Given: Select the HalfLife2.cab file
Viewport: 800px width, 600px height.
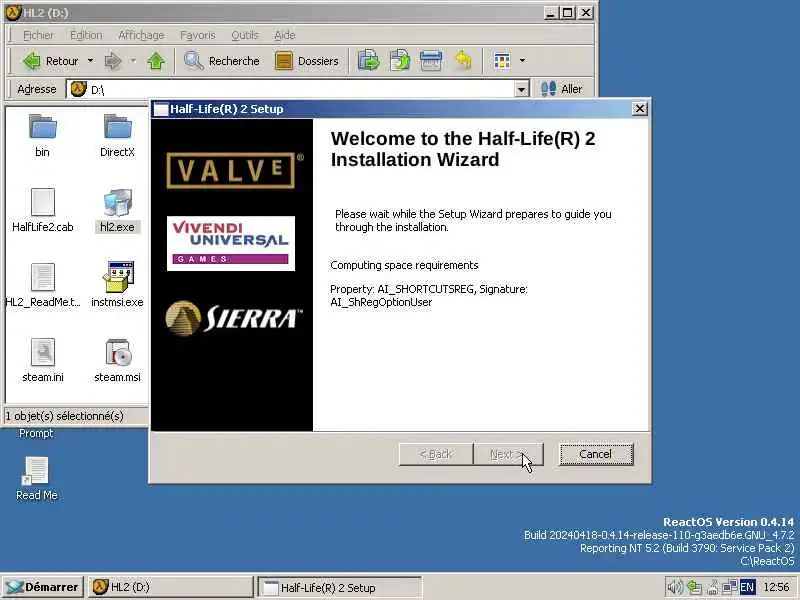Looking at the screenshot, I should point(43,210).
